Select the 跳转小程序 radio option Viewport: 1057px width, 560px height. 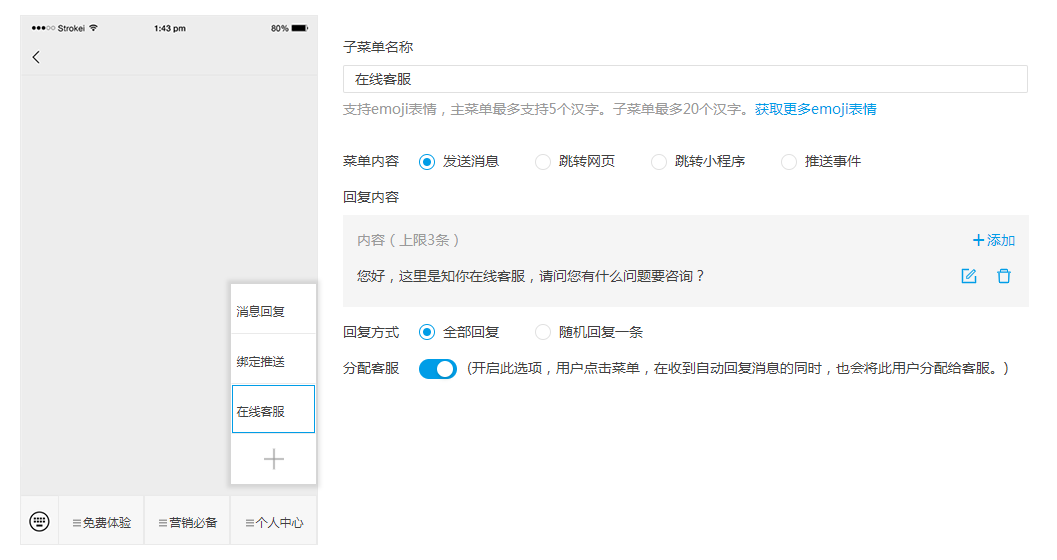pyautogui.click(x=659, y=162)
